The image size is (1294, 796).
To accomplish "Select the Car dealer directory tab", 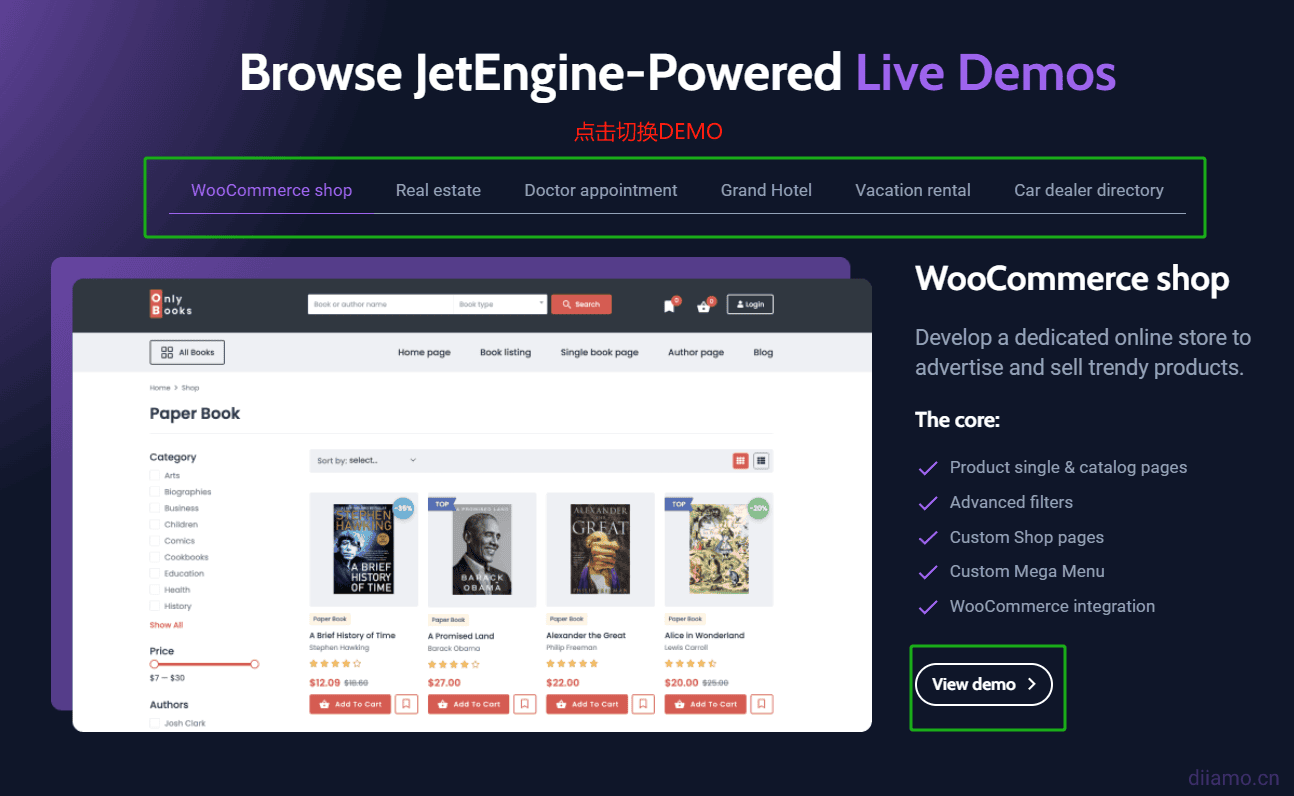I will coord(1089,190).
